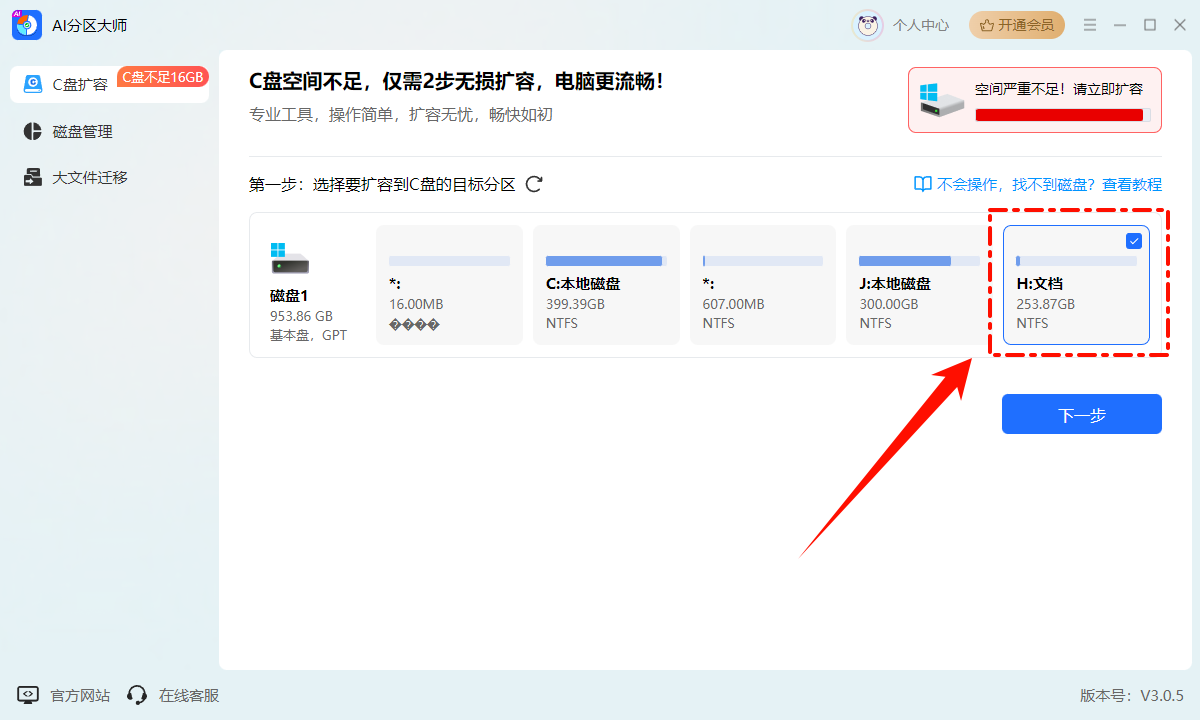Click the 官方网站 monitor icon

click(x=28, y=695)
